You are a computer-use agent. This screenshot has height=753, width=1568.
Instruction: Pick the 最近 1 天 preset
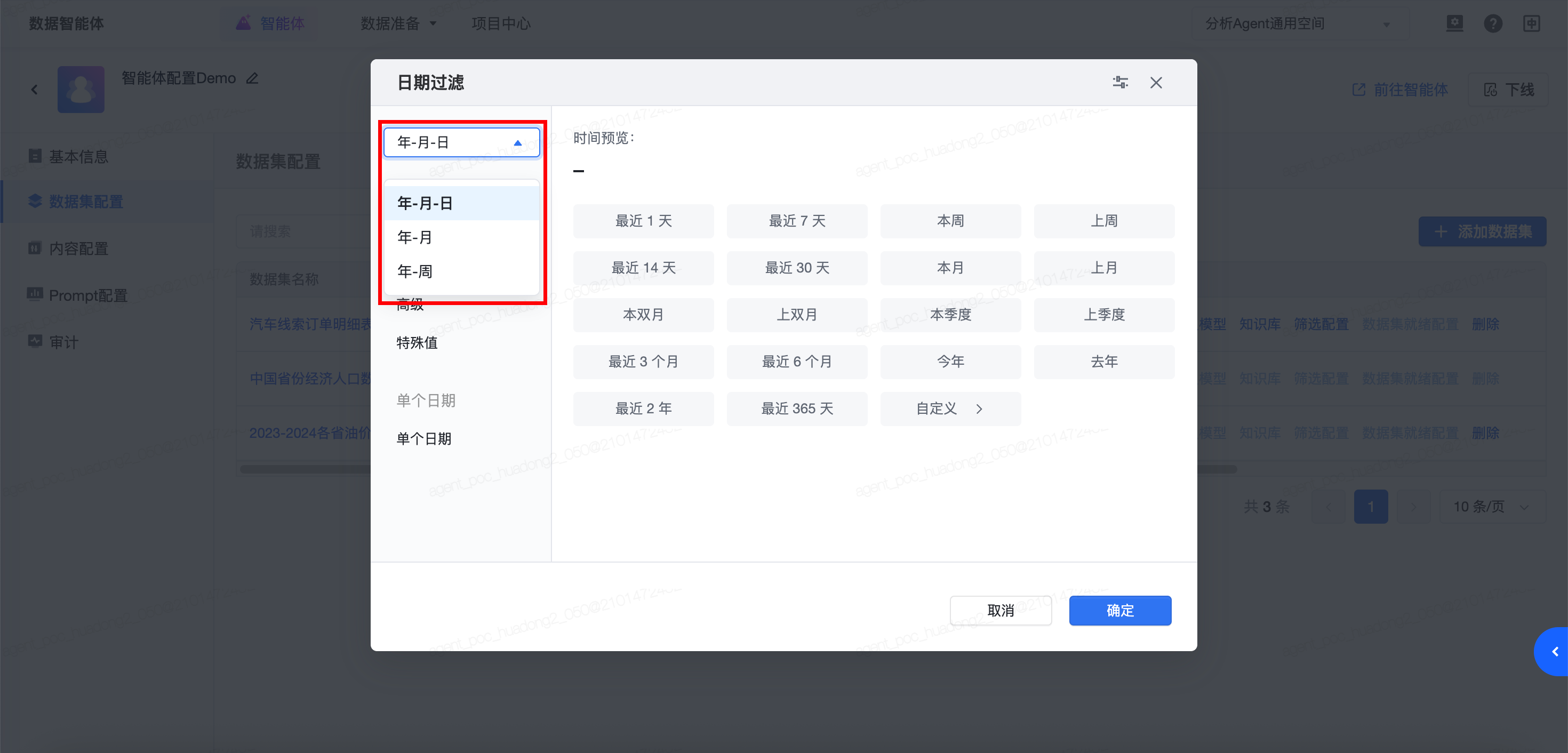point(643,221)
